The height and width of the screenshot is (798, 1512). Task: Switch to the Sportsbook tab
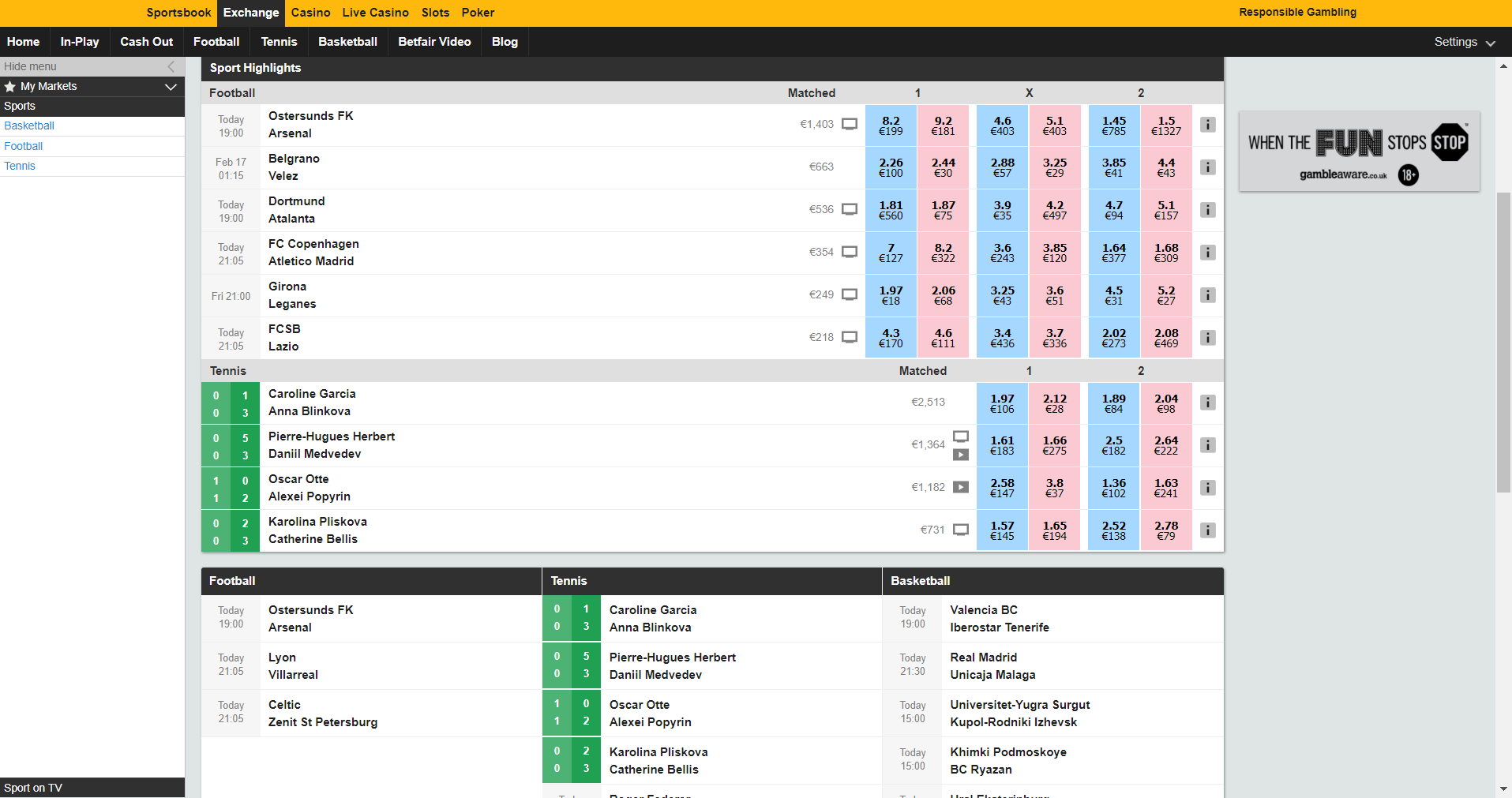click(x=178, y=13)
